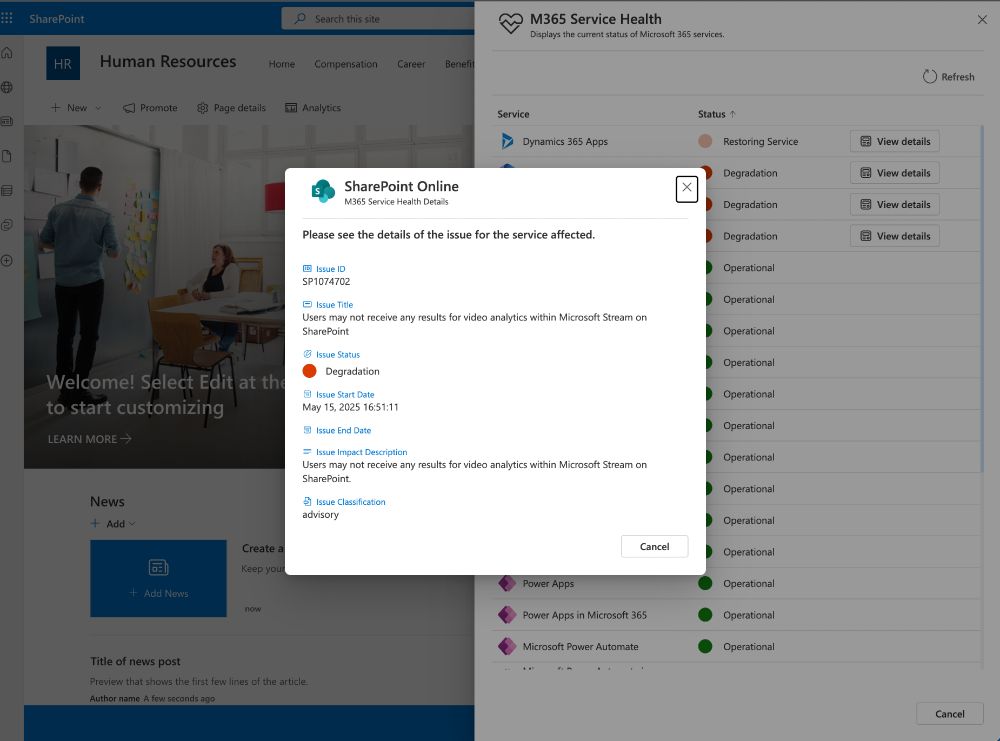Refresh the M365 Service Health panel
The width and height of the screenshot is (1000, 741).
coord(948,77)
